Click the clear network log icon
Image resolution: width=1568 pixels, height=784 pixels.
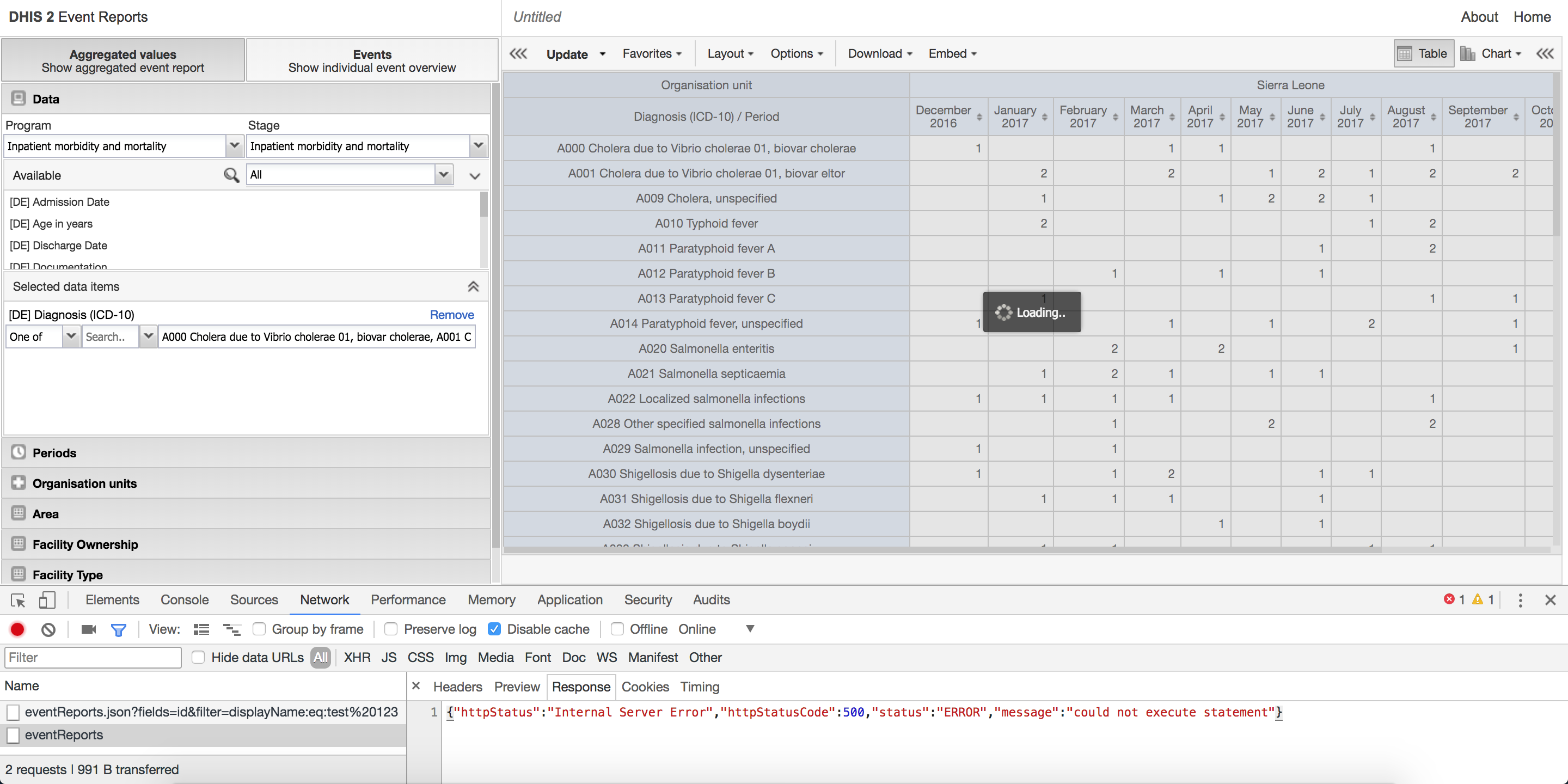[x=48, y=629]
